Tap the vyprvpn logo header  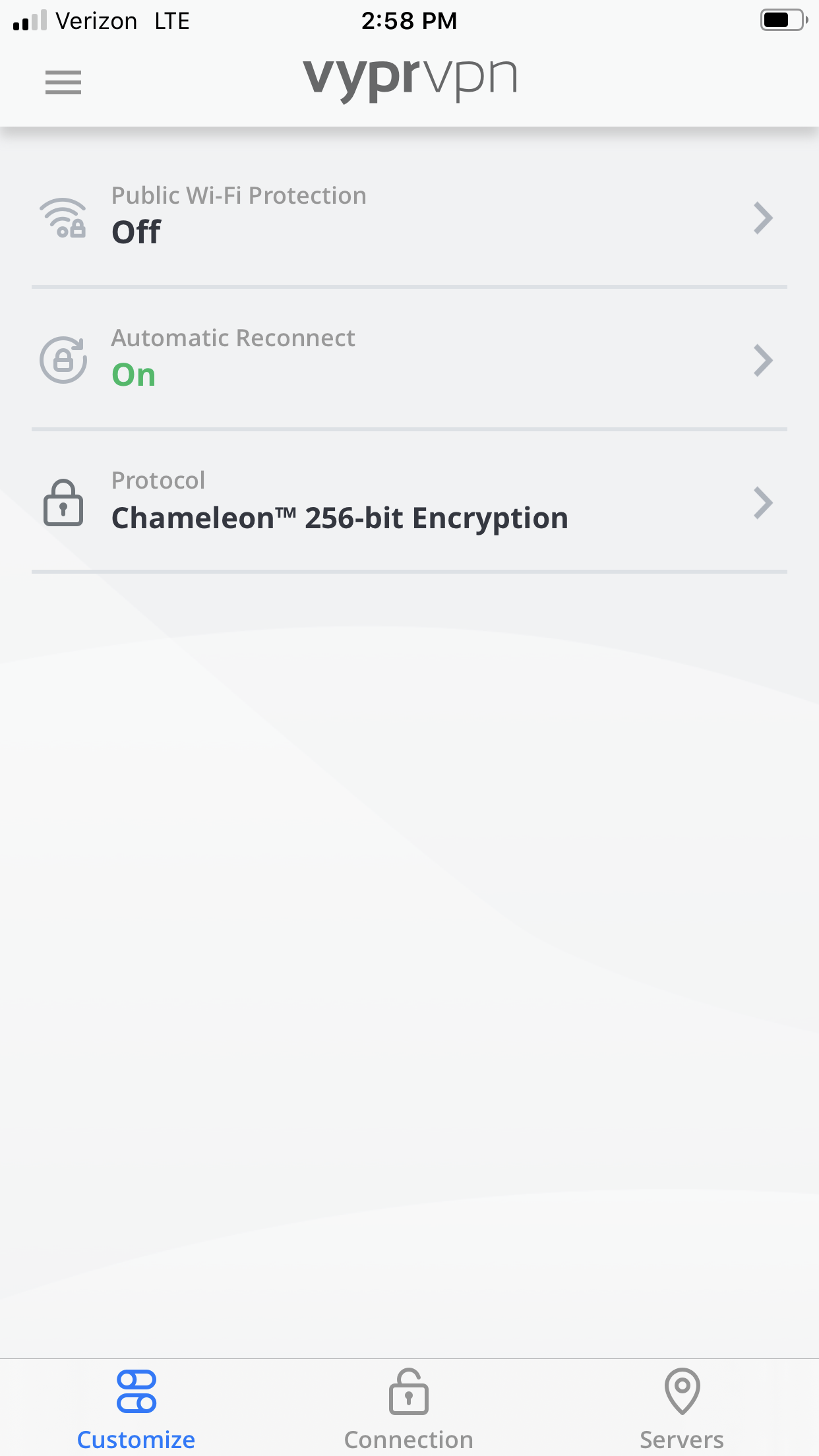coord(409,79)
